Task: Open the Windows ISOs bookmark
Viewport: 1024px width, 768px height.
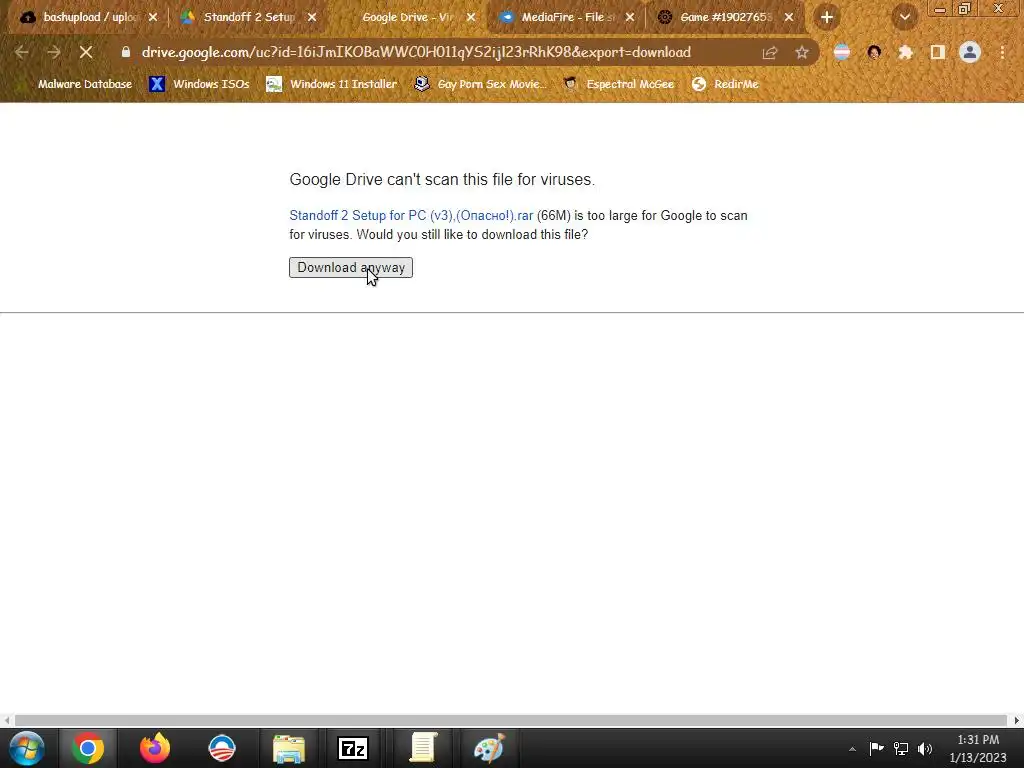Action: (200, 84)
